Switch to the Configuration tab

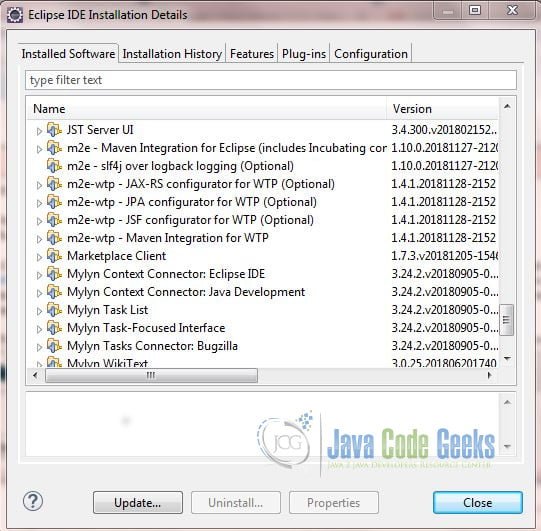point(371,54)
